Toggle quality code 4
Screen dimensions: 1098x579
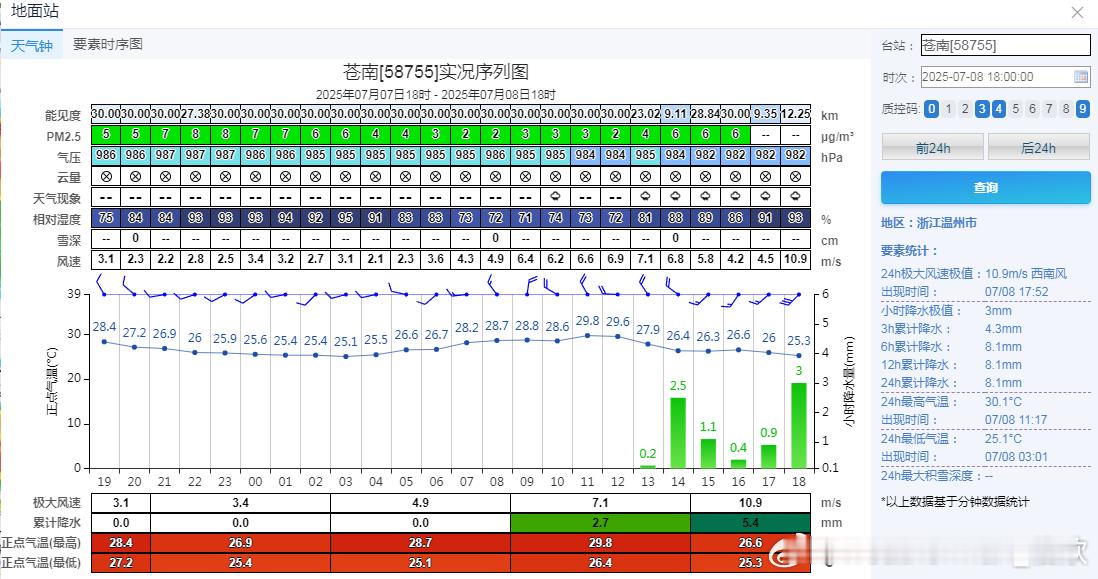click(999, 109)
